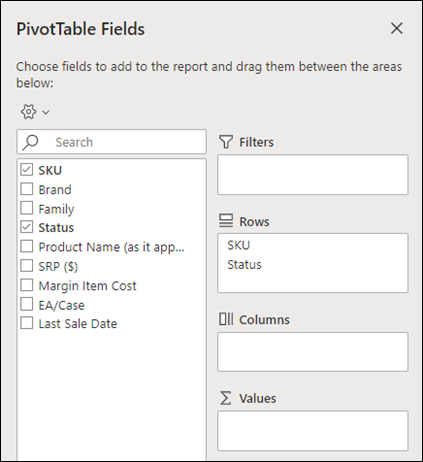Click the empty Values drop area
423x462 pixels.
click(x=313, y=431)
